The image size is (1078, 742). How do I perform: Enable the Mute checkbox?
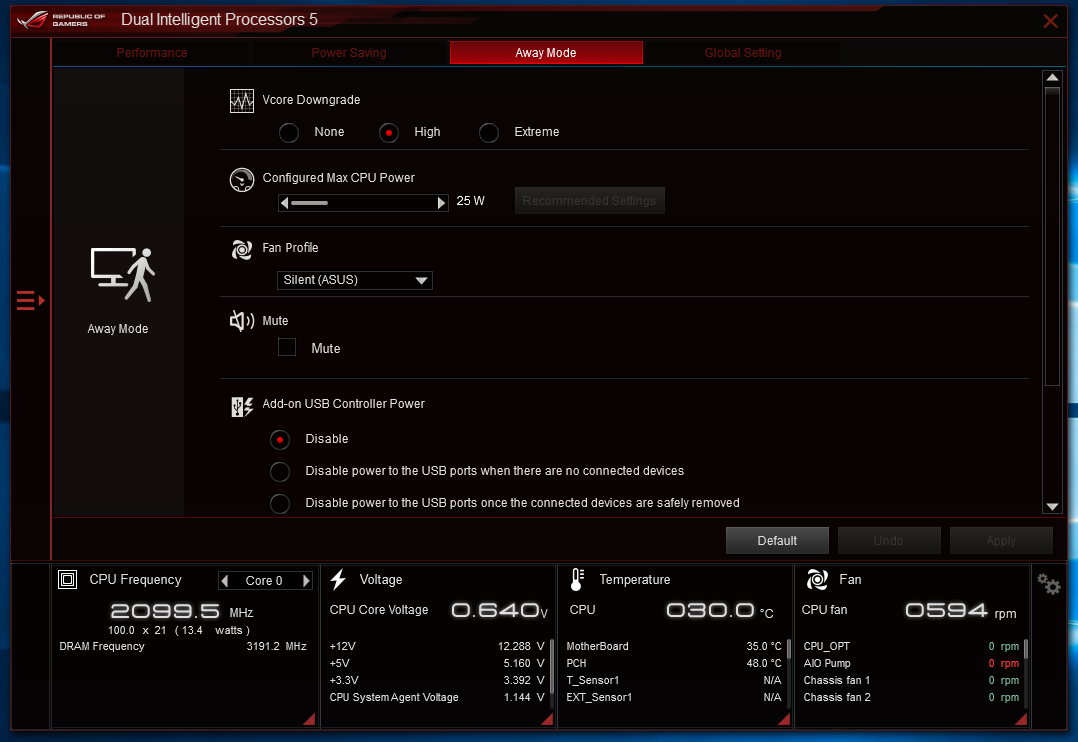coord(287,347)
